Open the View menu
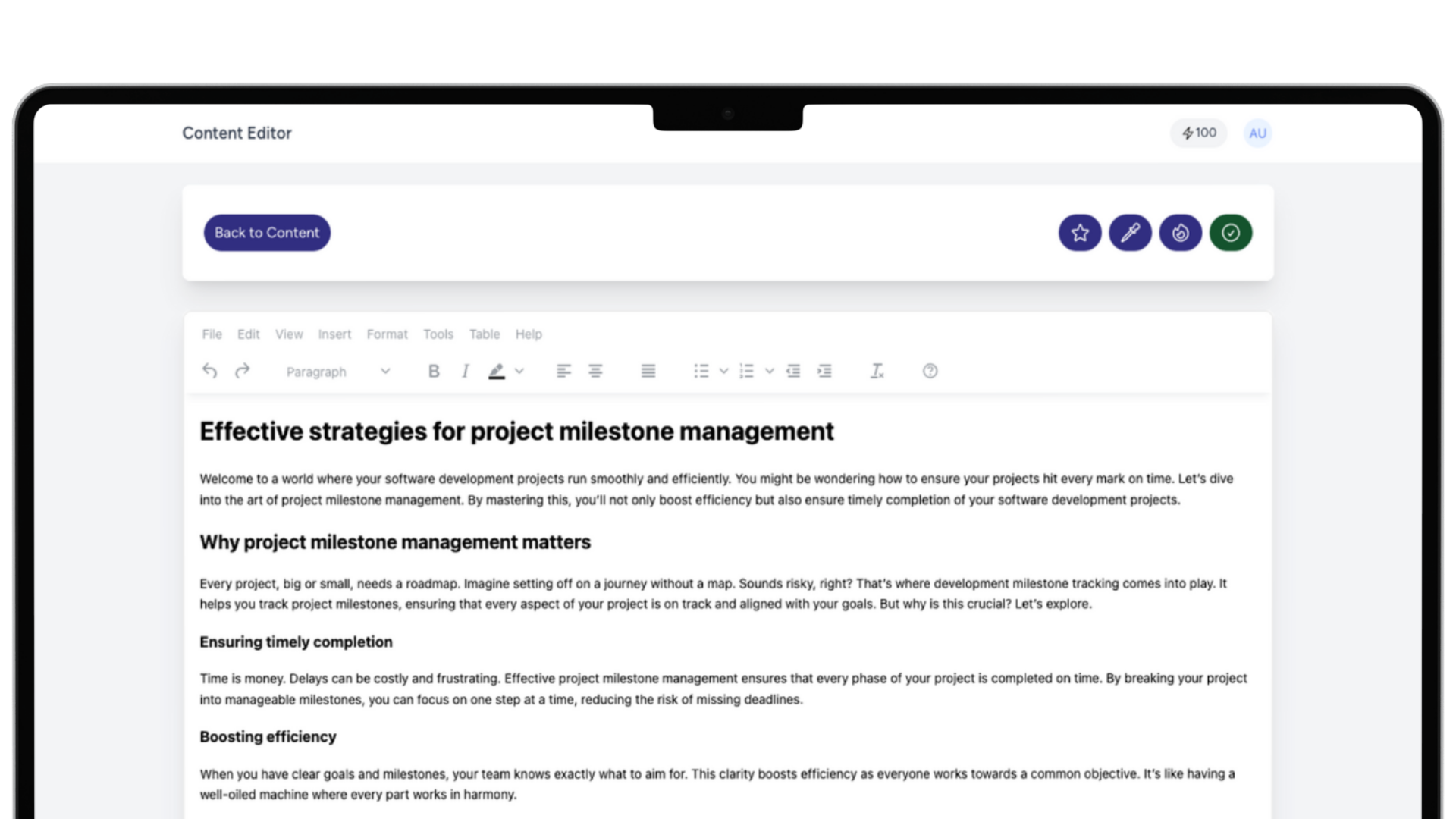The height and width of the screenshot is (819, 1456). tap(289, 334)
